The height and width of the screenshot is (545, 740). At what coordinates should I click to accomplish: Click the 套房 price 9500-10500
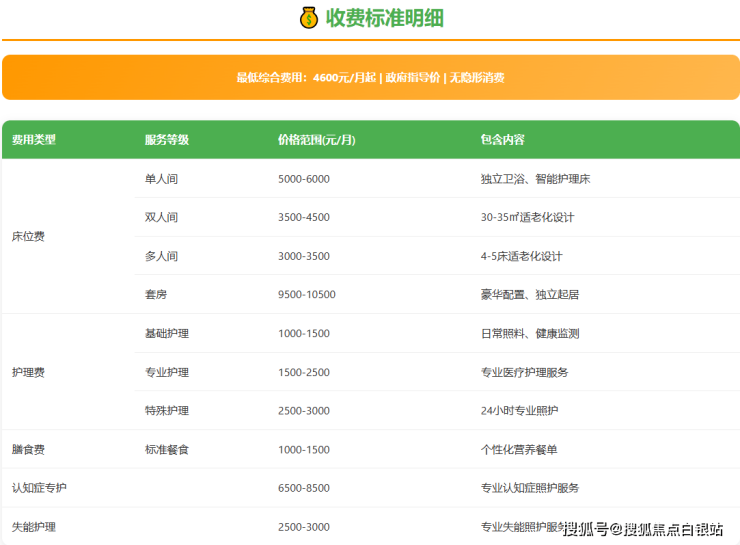pos(306,295)
